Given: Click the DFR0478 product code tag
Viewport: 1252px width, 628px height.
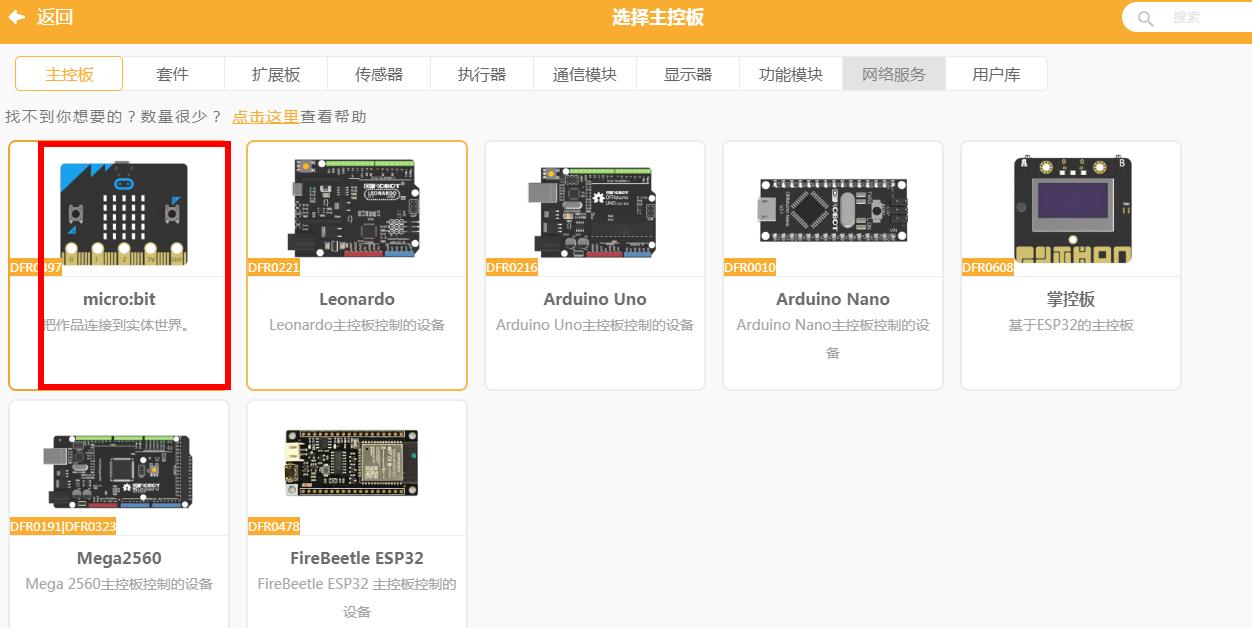Looking at the screenshot, I should click(274, 526).
